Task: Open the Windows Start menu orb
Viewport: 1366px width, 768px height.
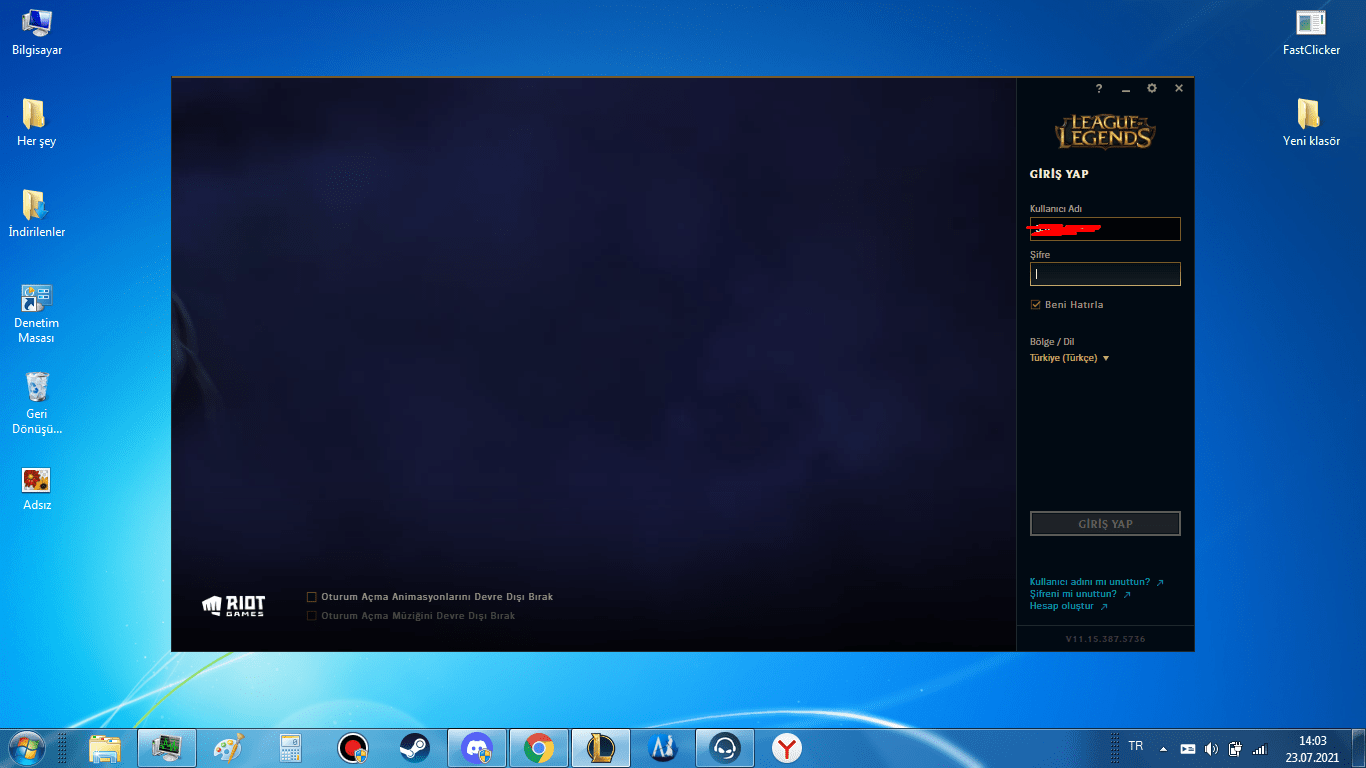Action: (x=25, y=747)
